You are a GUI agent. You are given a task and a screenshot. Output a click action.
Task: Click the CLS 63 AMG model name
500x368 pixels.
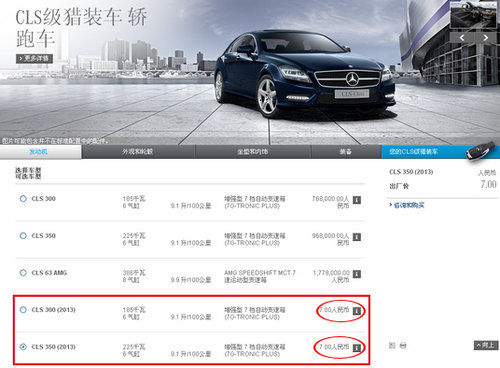tap(49, 273)
